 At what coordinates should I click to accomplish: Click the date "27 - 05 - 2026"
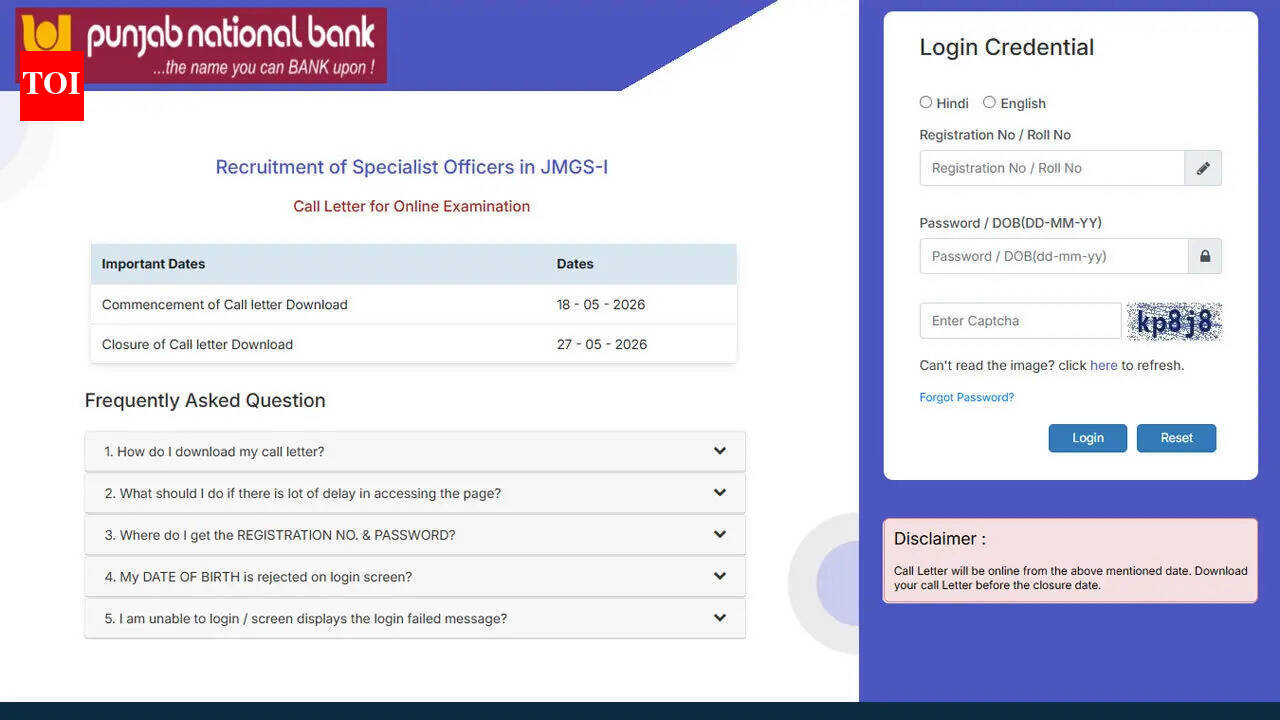pos(602,344)
